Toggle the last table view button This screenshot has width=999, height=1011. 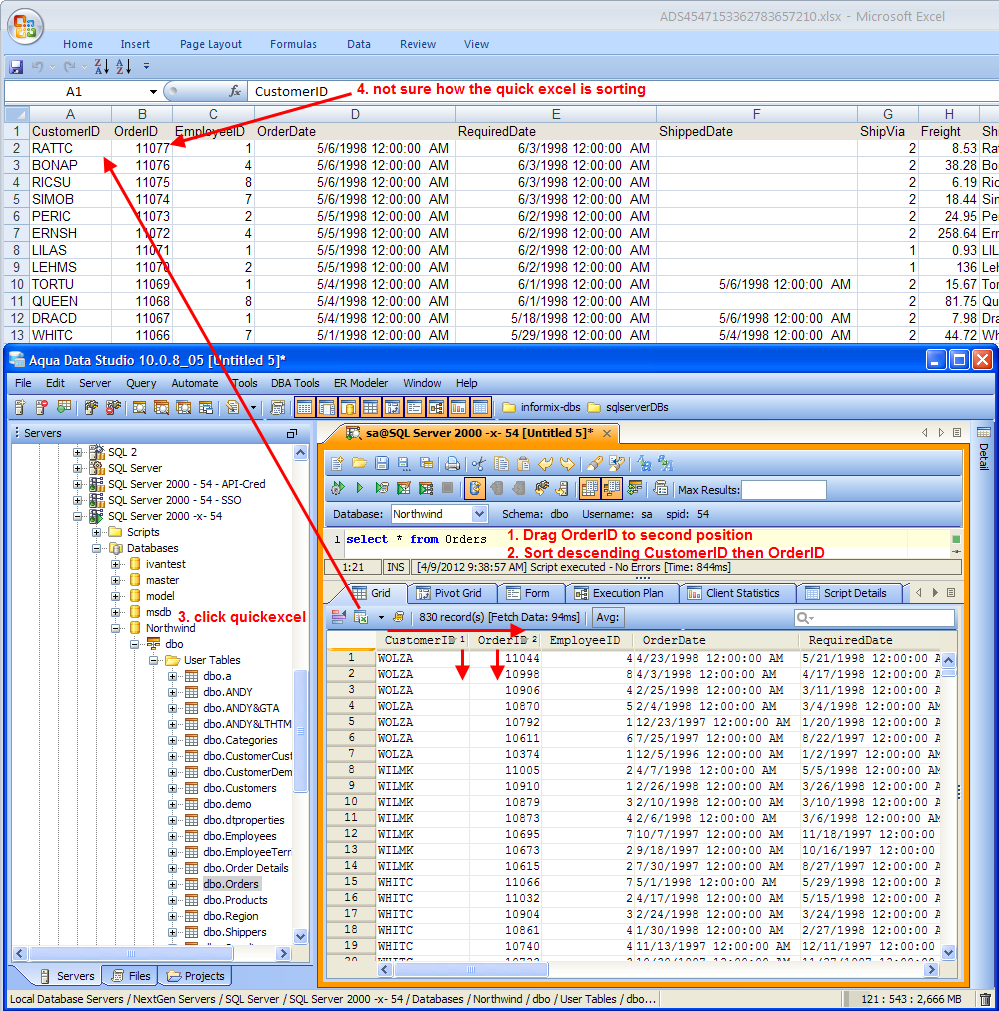pyautogui.click(x=480, y=407)
